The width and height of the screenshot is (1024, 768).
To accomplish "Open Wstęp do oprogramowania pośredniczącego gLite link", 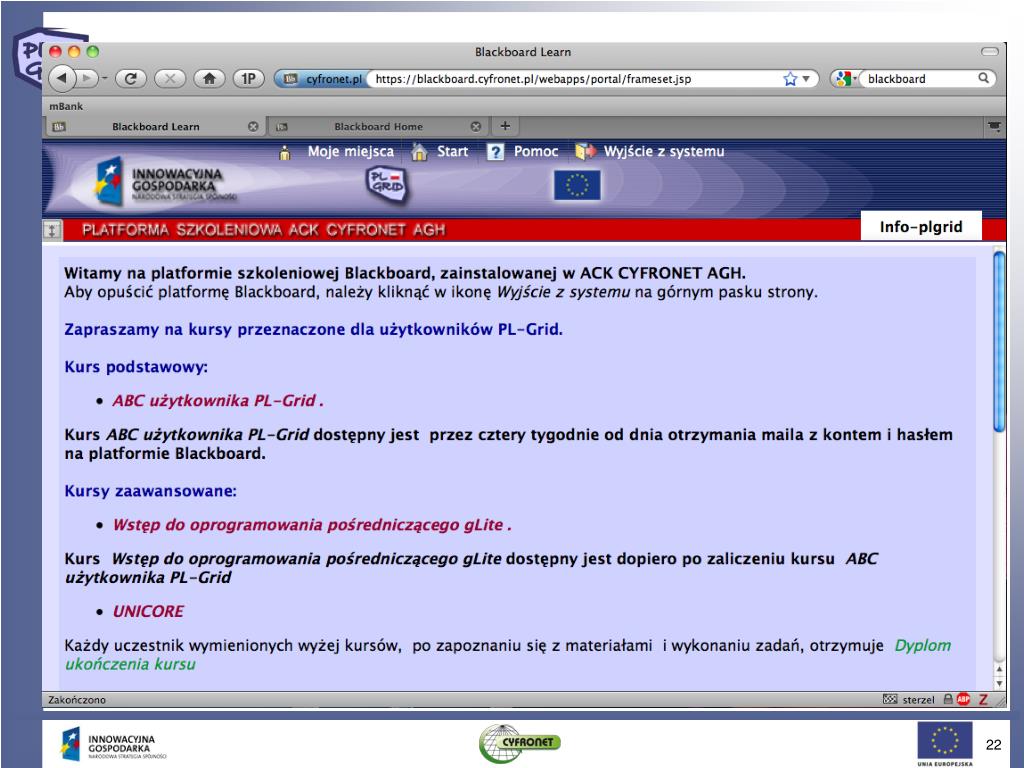I will (312, 525).
